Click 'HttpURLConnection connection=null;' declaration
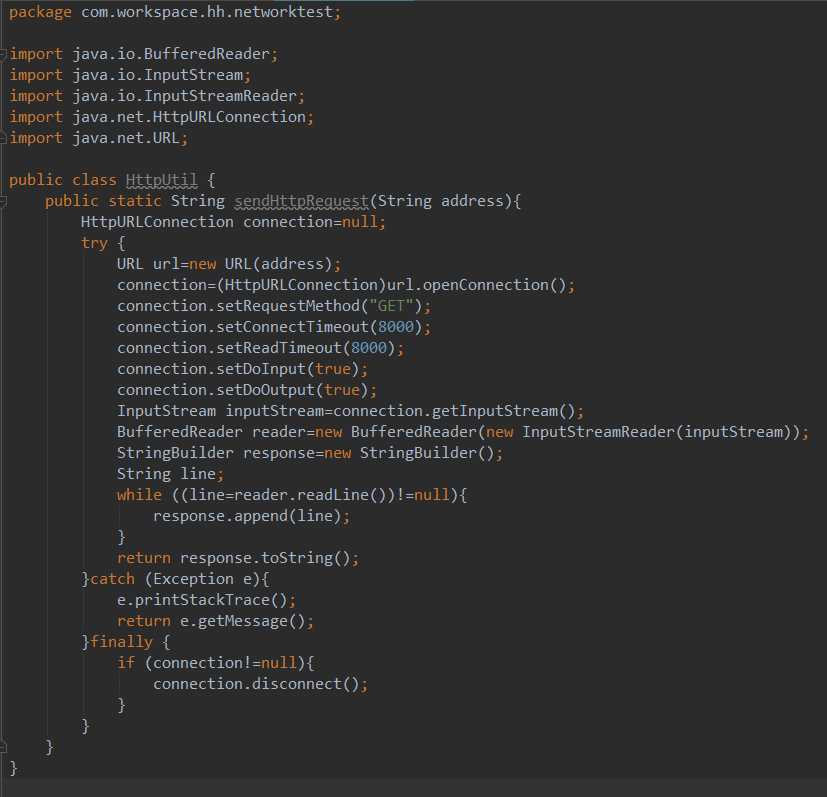The image size is (827, 797). pos(233,222)
